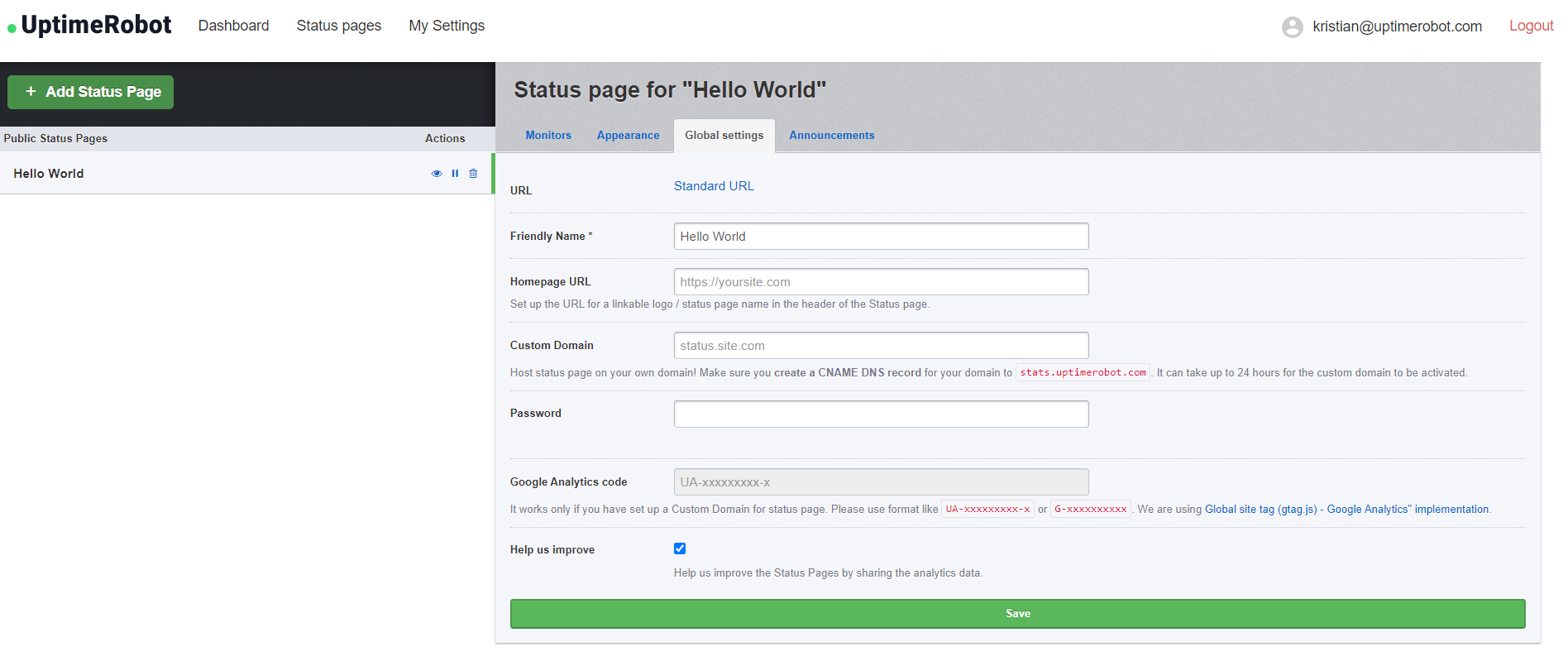This screenshot has width=1568, height=661.
Task: Open the Global site tag implementation link
Action: click(1346, 510)
